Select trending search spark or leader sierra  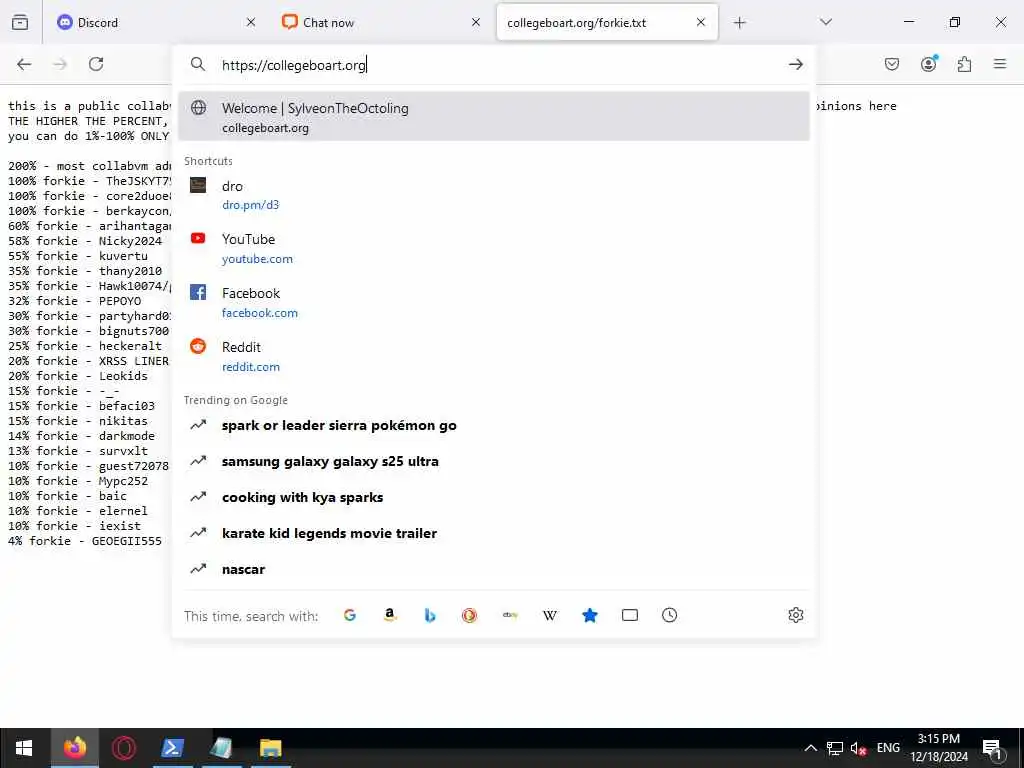pyautogui.click(x=494, y=426)
